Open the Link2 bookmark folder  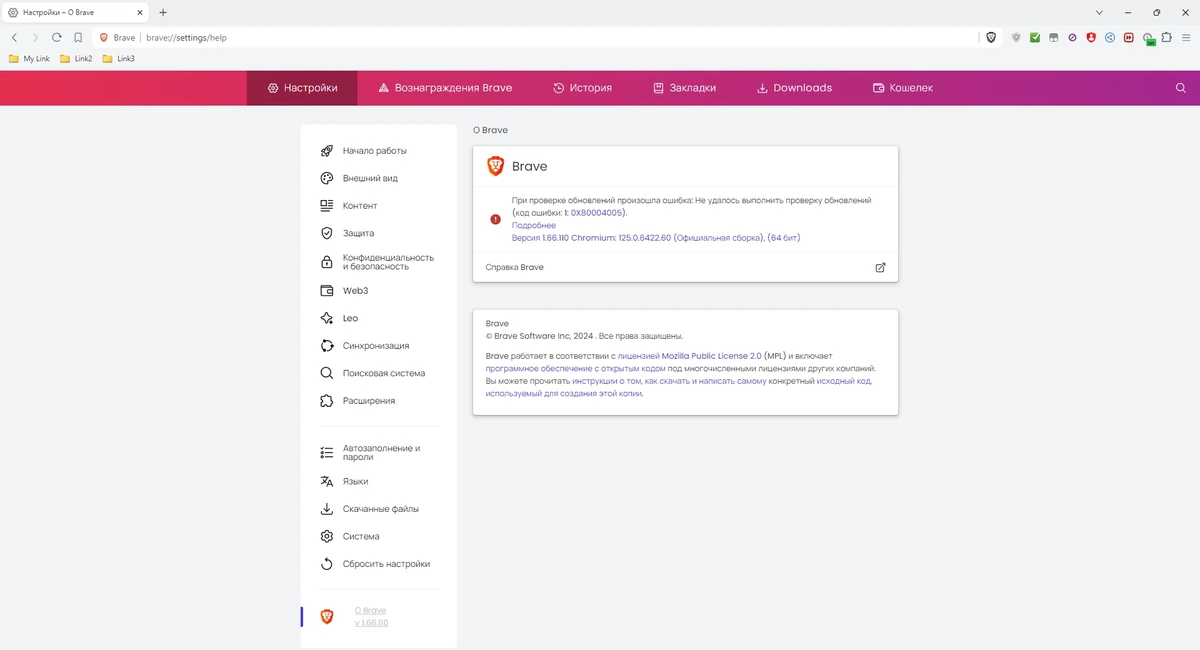click(76, 59)
